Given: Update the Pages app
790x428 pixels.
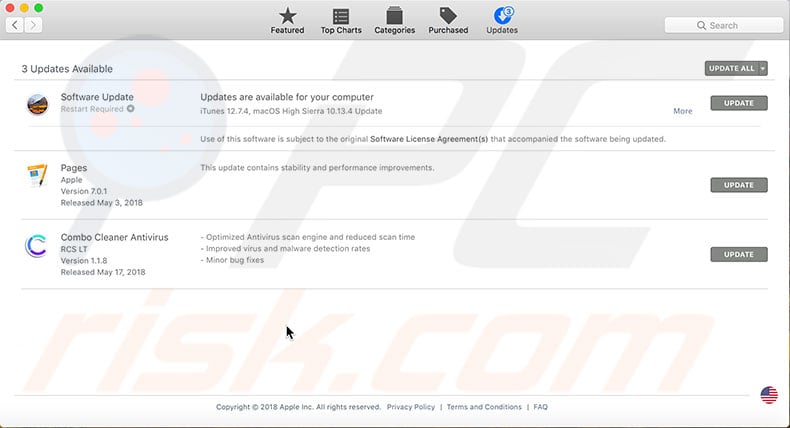Looking at the screenshot, I should 739,185.
